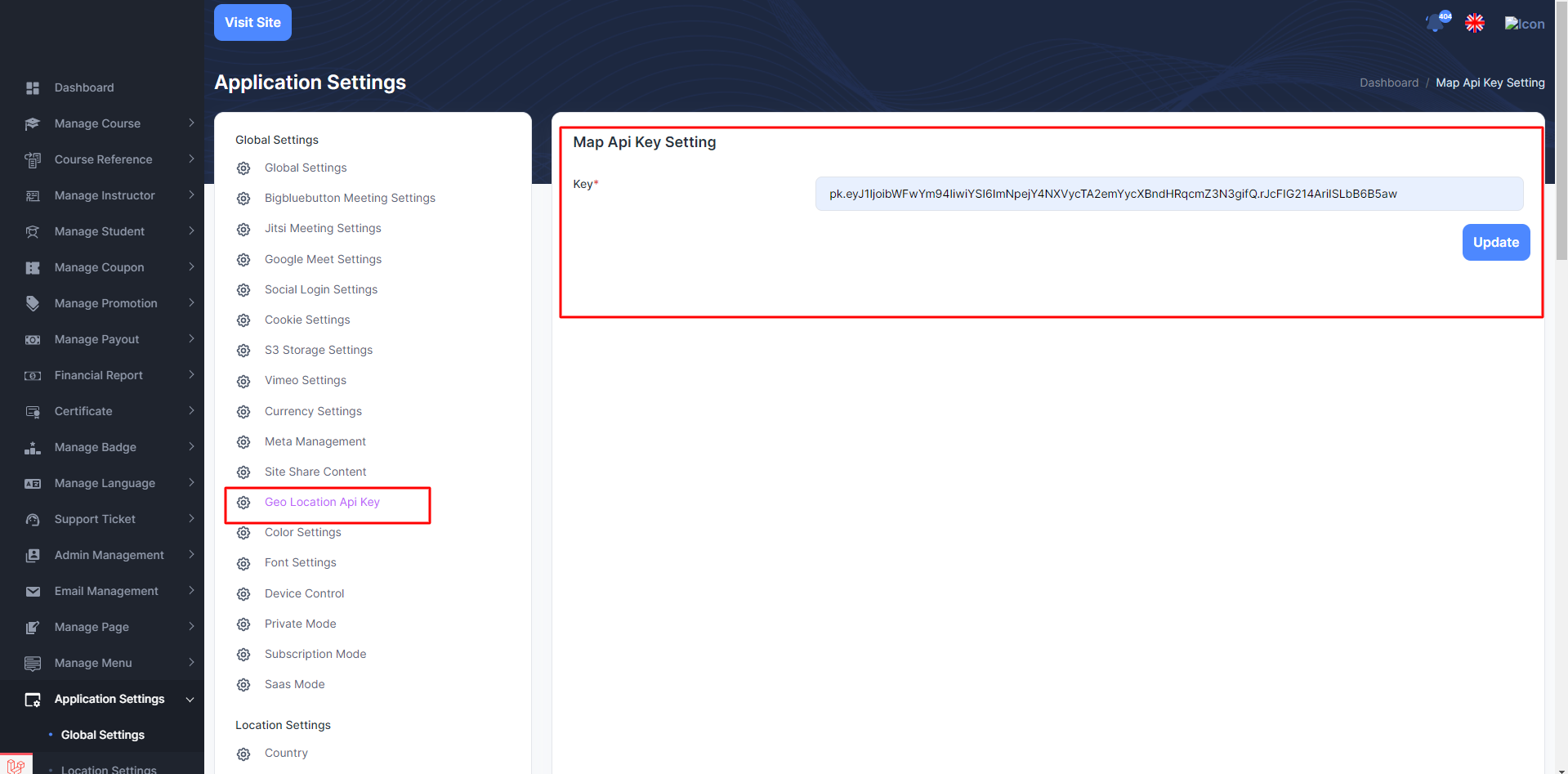Open Google Meet Settings
Viewport: 1568px width, 774px height.
point(323,259)
